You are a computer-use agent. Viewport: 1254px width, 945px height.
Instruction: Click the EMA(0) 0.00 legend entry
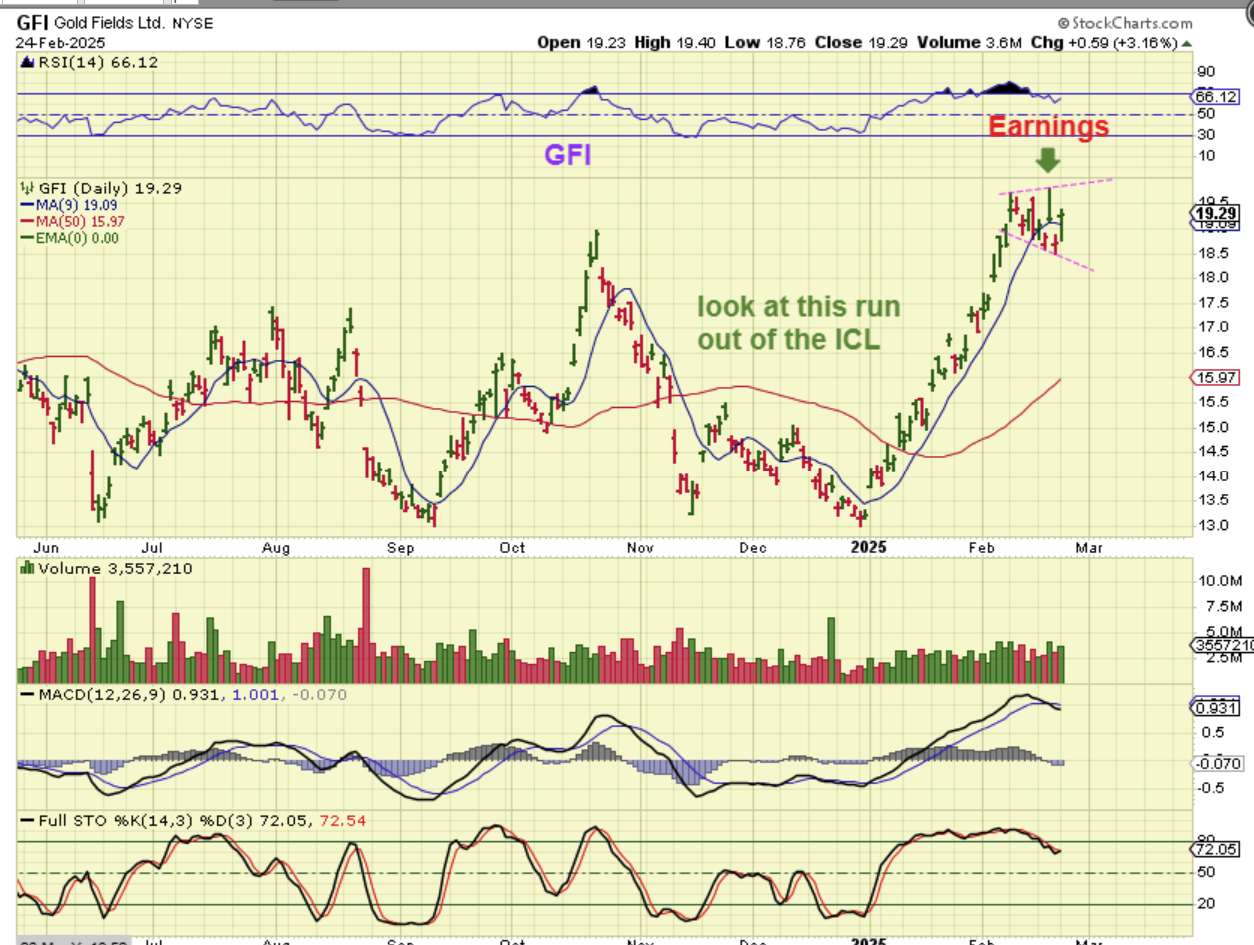coord(70,237)
